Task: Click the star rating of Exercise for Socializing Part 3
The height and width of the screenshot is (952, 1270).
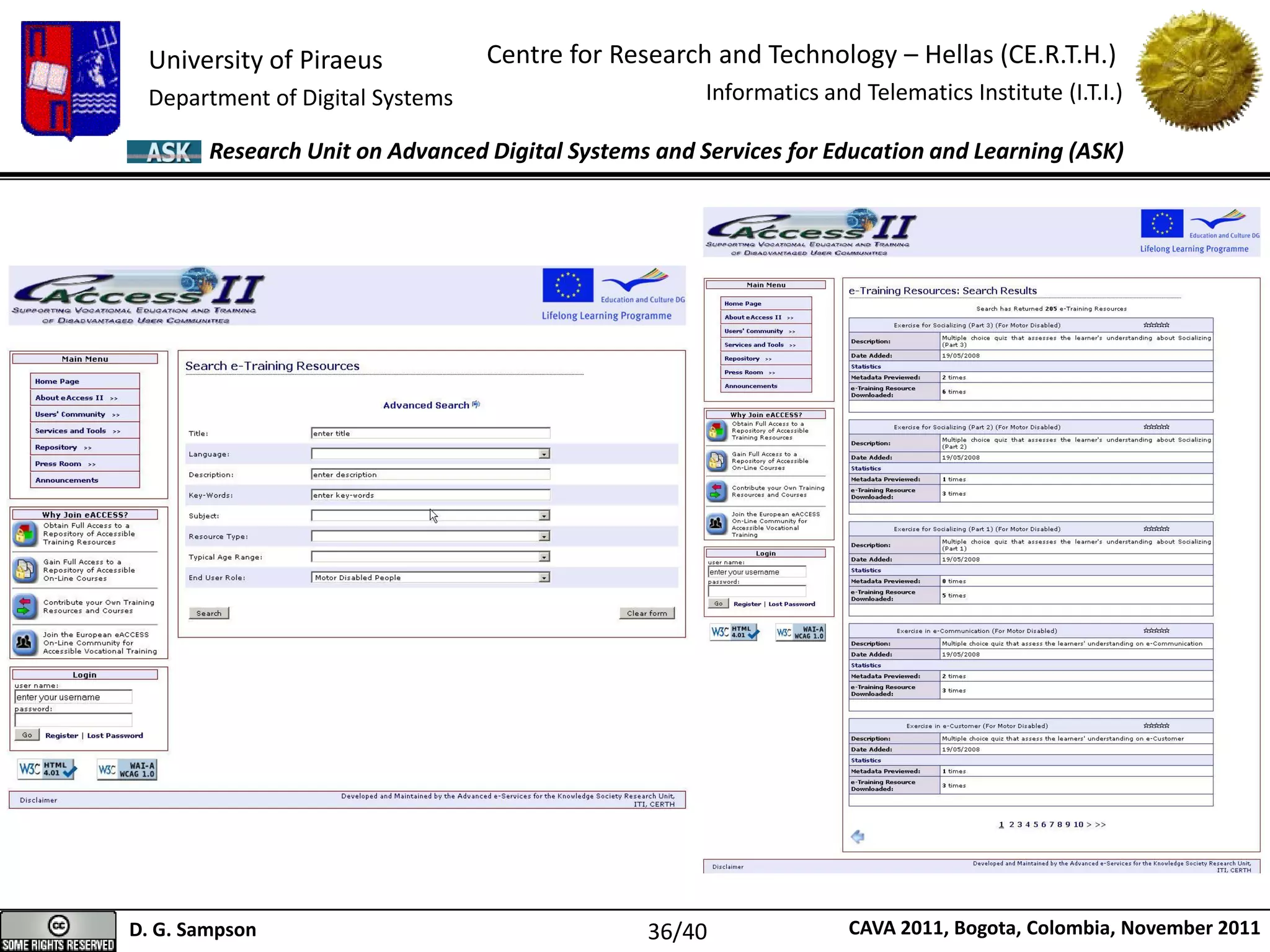Action: 1157,325
